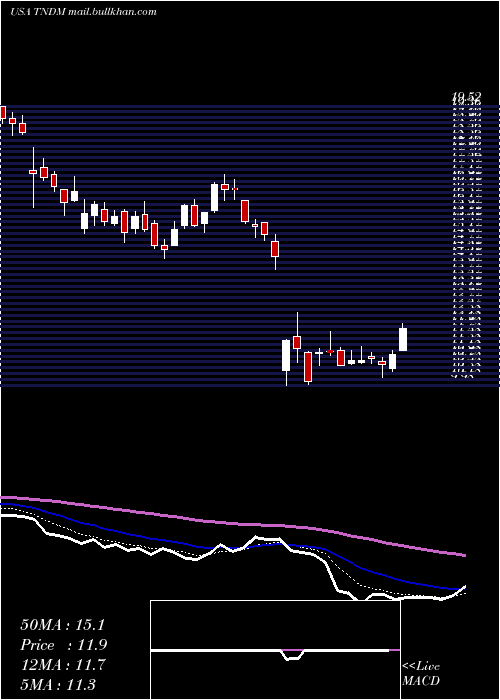
Task: Select the '5MA : 11.3' label
Action: click(x=58, y=685)
